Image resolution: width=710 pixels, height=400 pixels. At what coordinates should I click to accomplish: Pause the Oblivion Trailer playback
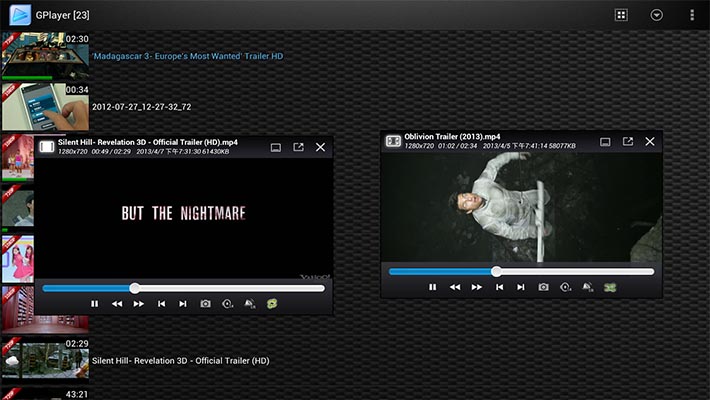433,287
